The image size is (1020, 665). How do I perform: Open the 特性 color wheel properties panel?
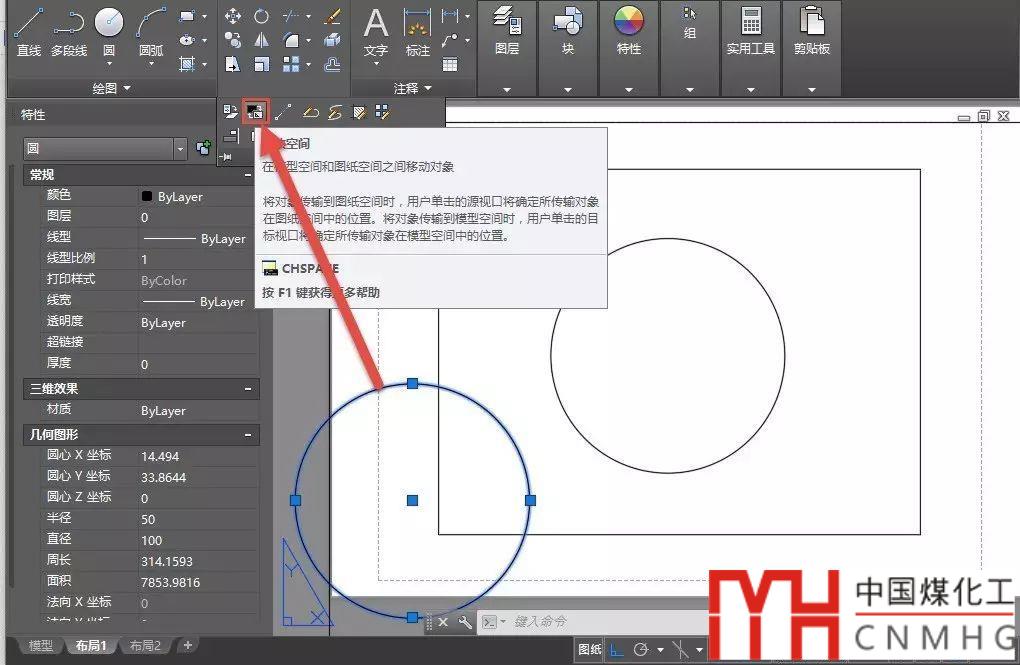tap(629, 30)
